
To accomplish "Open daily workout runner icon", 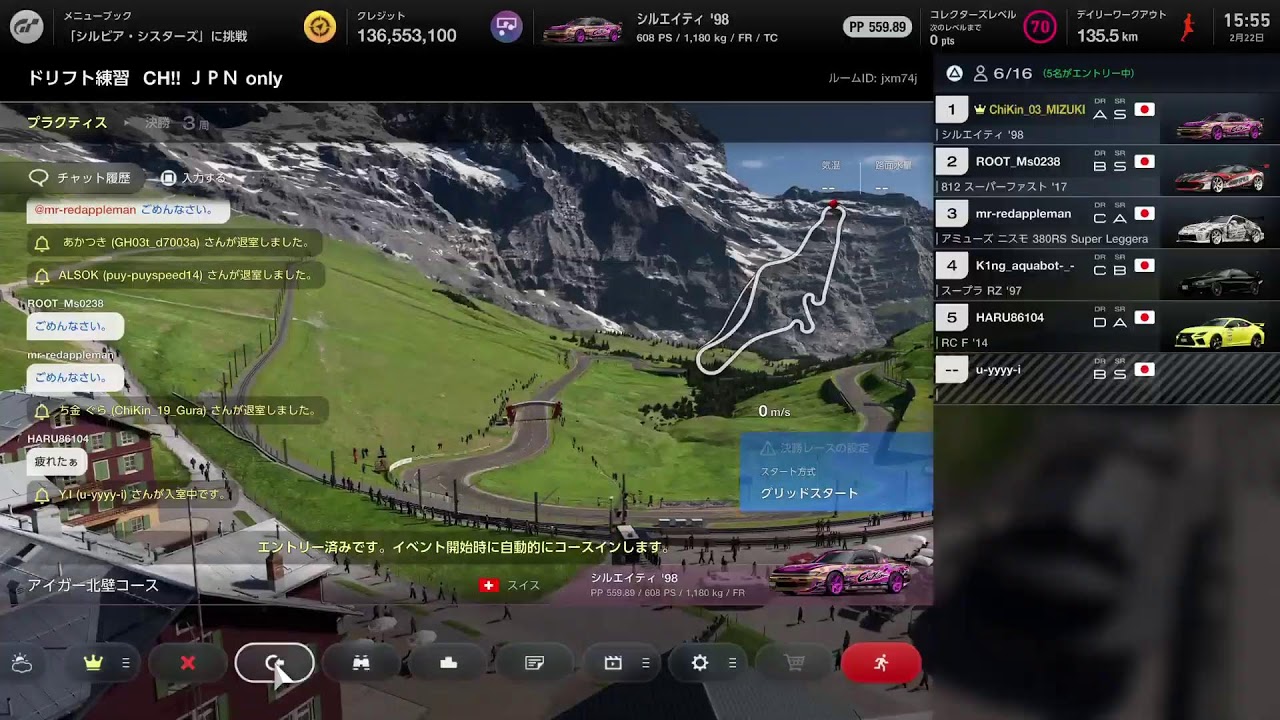I will [1187, 27].
